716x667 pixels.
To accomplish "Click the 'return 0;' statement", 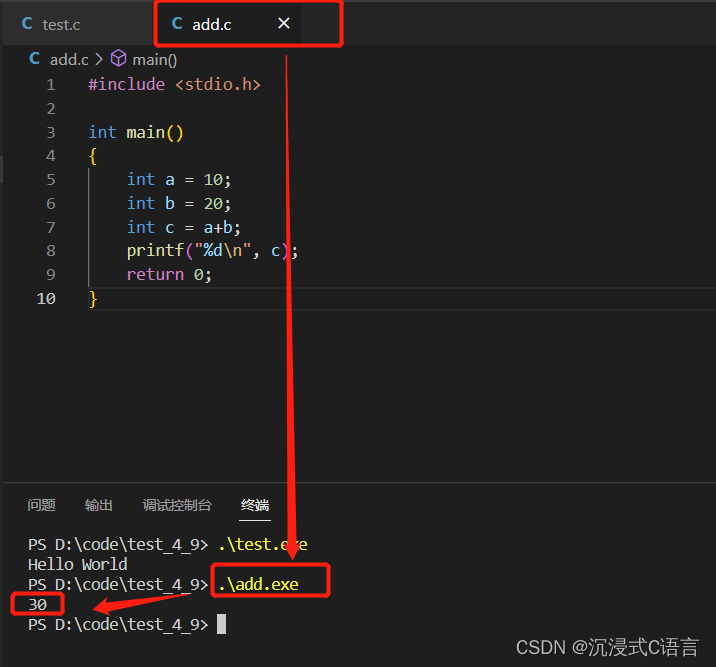I will click(x=169, y=274).
